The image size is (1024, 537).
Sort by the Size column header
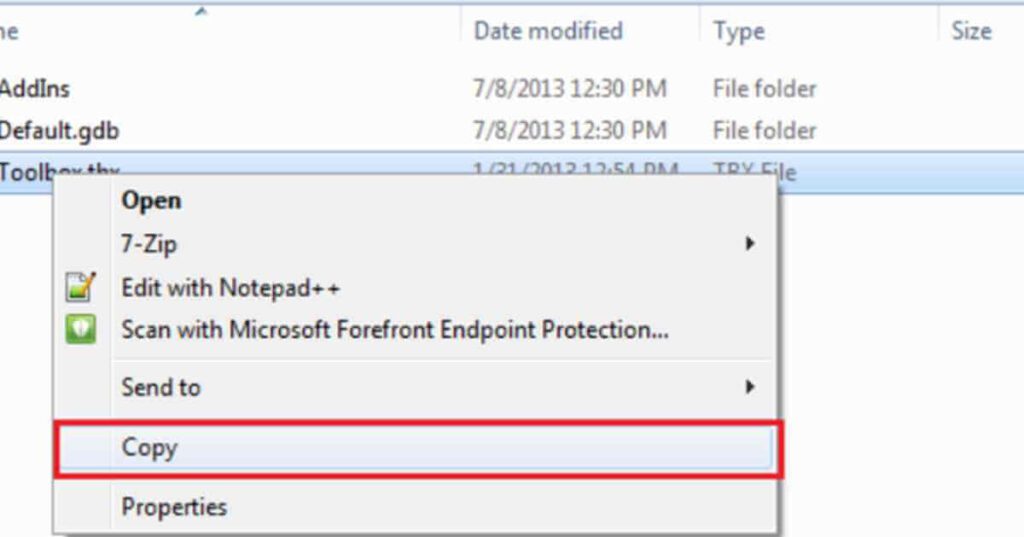(971, 31)
